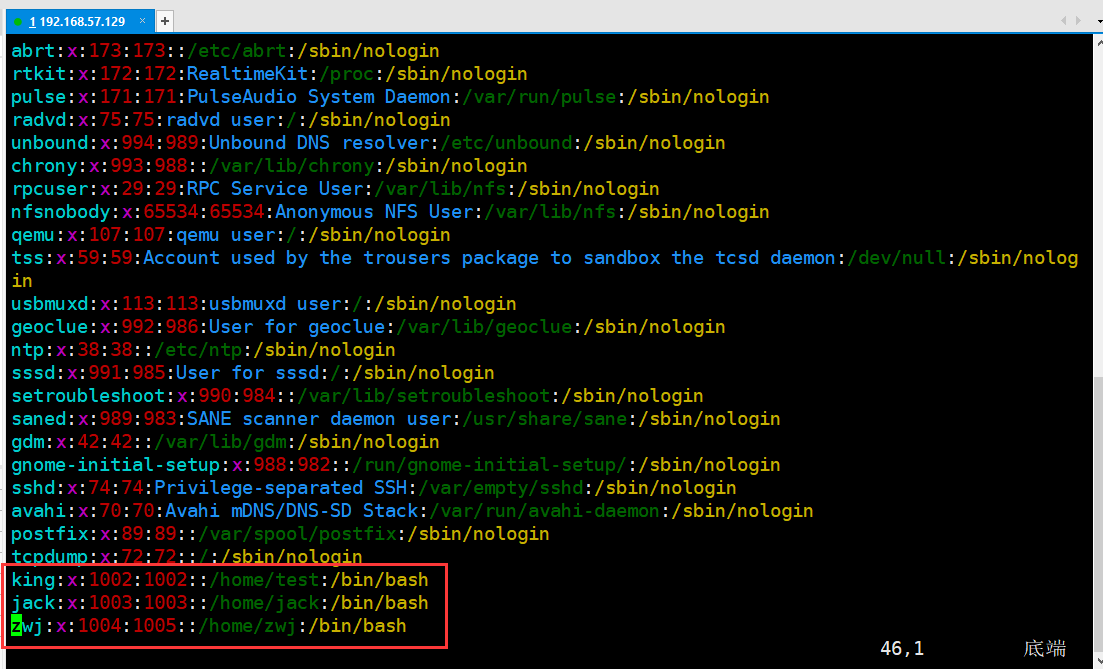Click the tss trousers package line
This screenshot has width=1103, height=669.
(544, 269)
